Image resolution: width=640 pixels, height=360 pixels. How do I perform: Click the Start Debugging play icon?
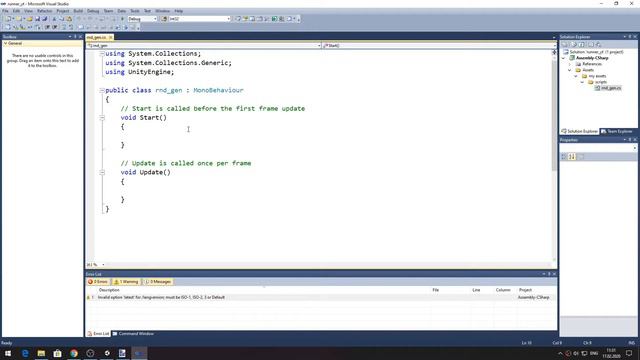point(122,19)
